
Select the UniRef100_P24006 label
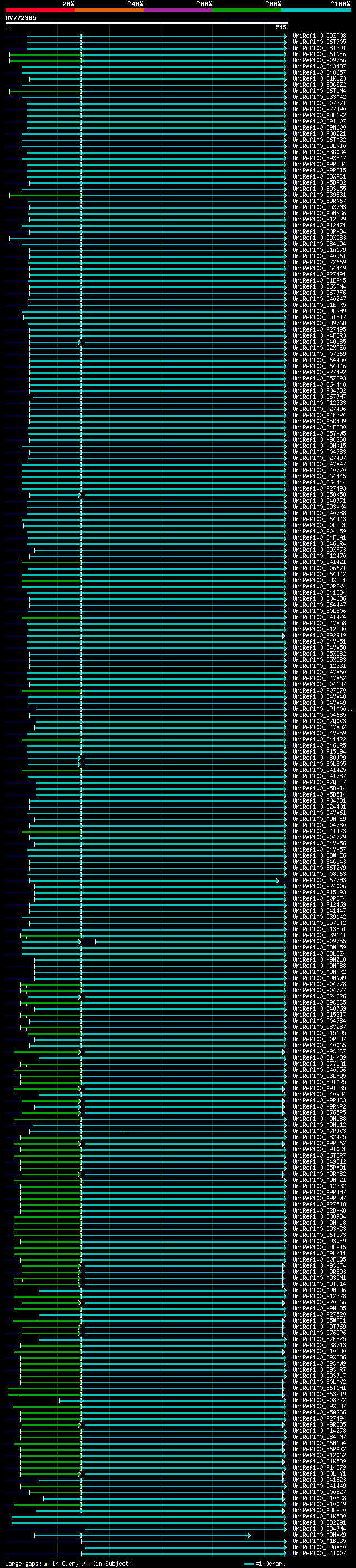[319, 886]
